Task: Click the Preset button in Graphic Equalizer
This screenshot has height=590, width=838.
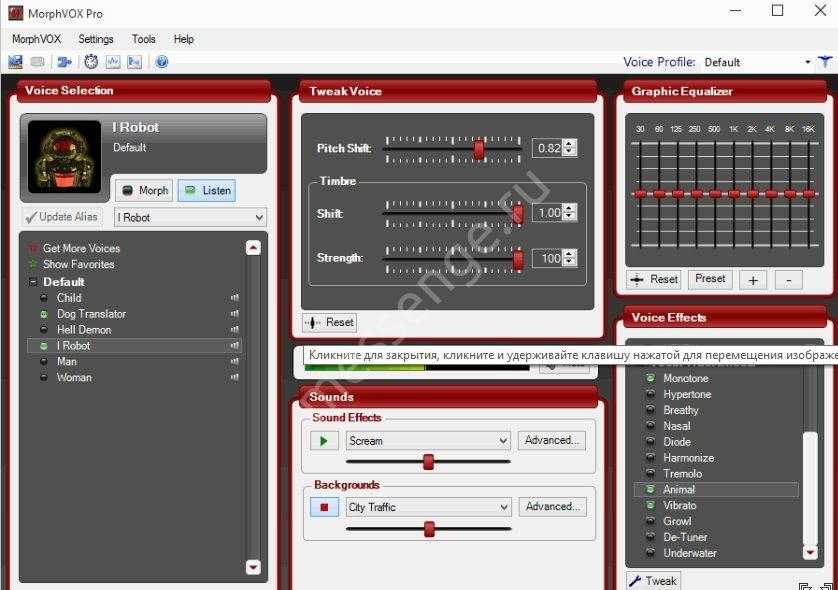Action: pyautogui.click(x=710, y=279)
